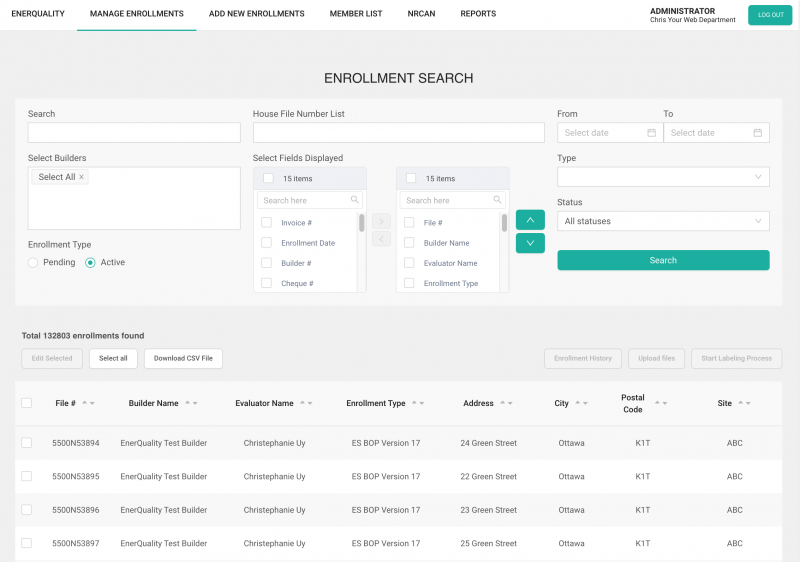This screenshot has width=800, height=562.
Task: Click address 22 Green Street
Action: (488, 476)
